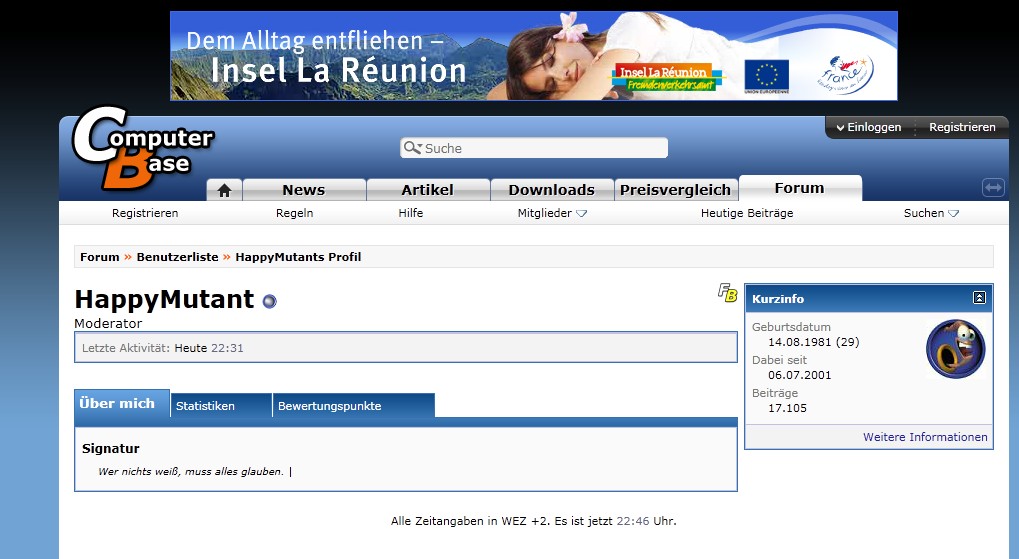
Task: Click the join date 06.07.2001
Action: (799, 375)
